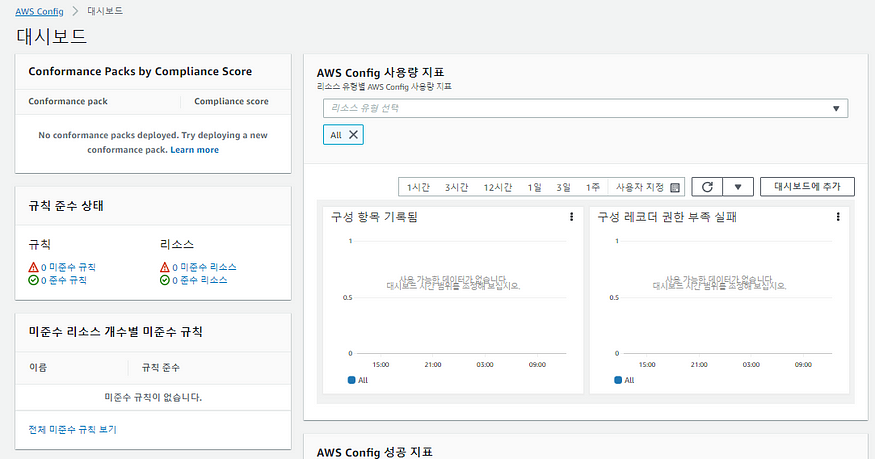Open the refresh interval dropdown arrow
This screenshot has width=875, height=459.
(x=738, y=187)
